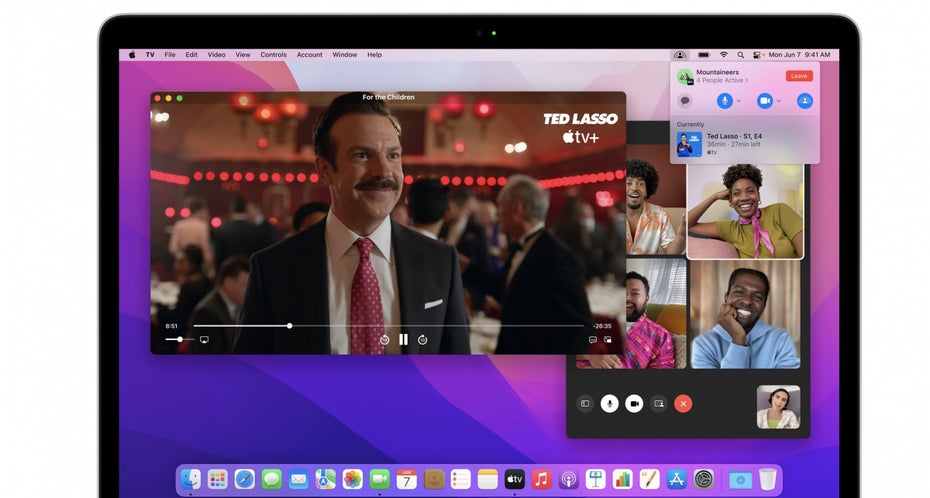Open the Account menu in menu bar
Viewport: 930px width, 498px height.
click(310, 55)
